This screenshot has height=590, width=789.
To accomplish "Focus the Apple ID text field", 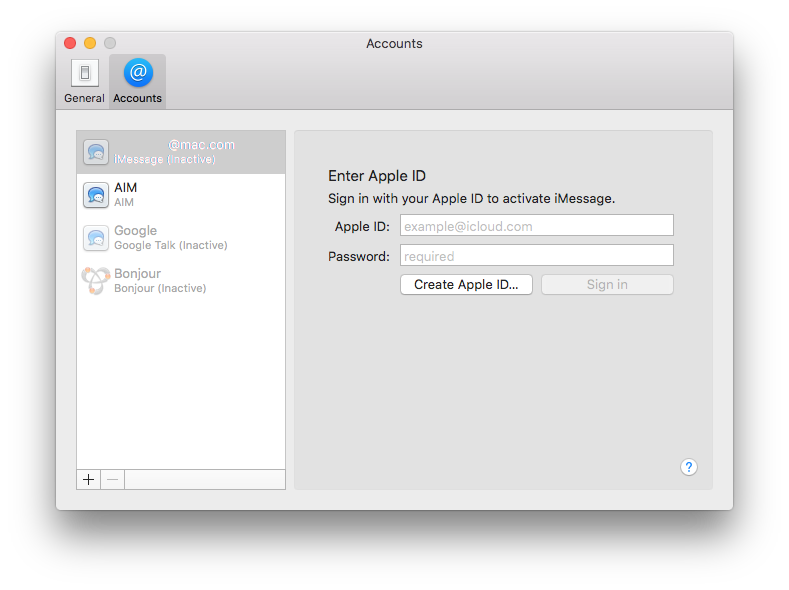I will click(x=536, y=226).
